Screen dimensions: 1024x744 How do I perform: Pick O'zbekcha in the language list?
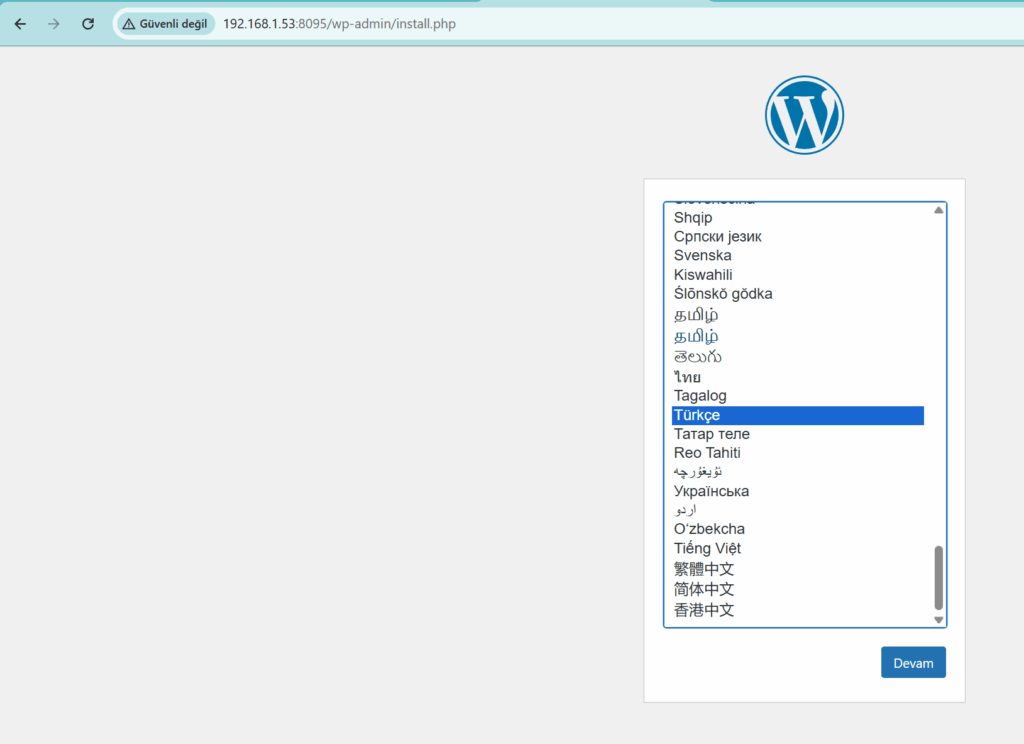[x=709, y=529]
